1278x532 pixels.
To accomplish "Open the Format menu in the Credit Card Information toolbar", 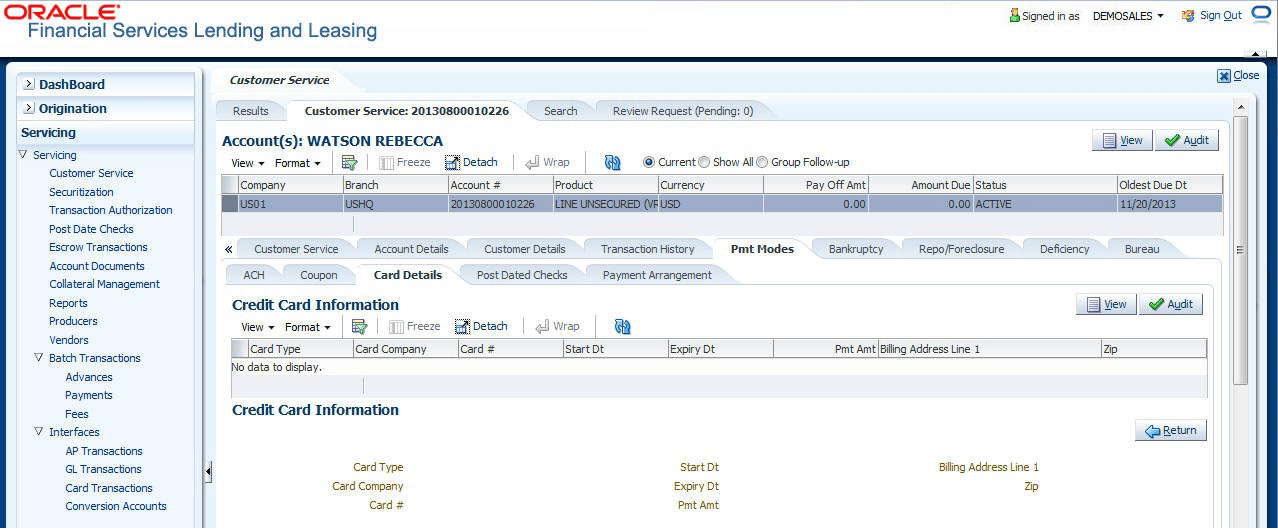I will click(307, 327).
